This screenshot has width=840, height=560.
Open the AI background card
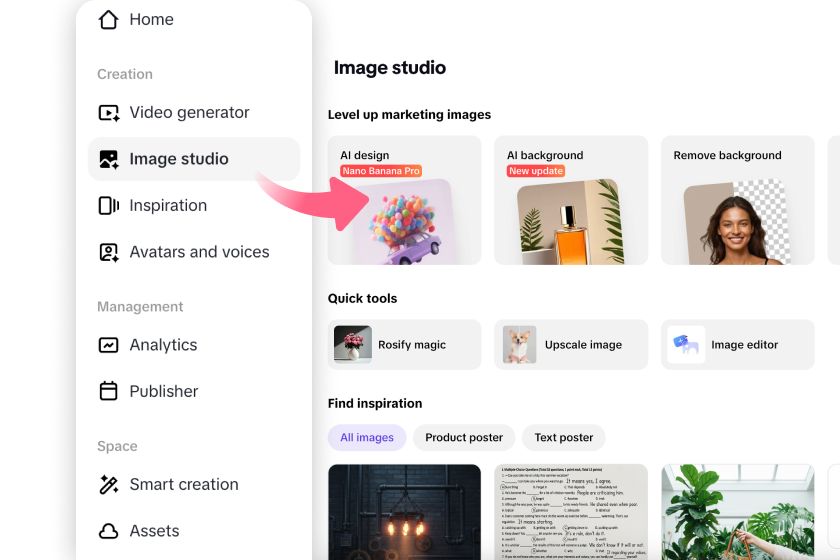click(571, 200)
